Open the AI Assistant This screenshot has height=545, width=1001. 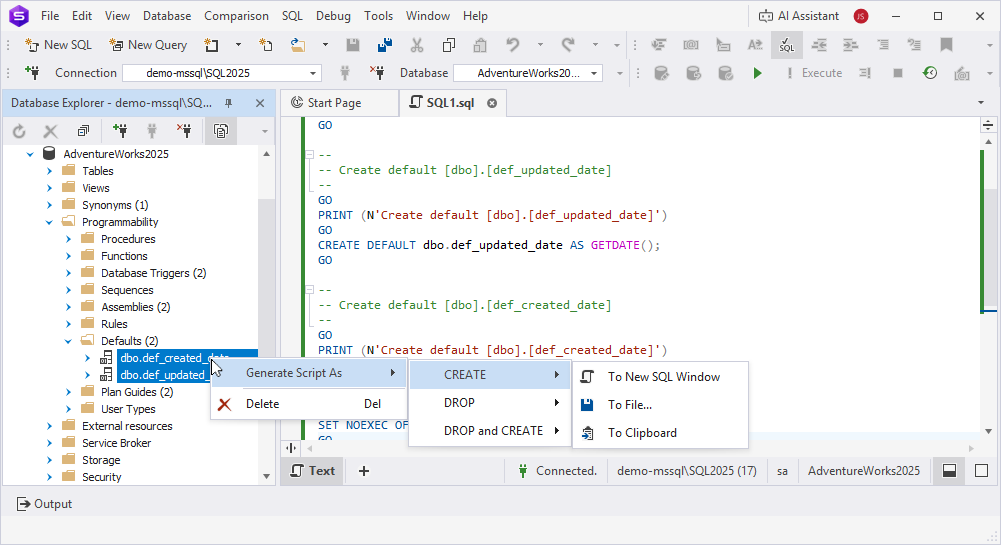click(x=799, y=16)
